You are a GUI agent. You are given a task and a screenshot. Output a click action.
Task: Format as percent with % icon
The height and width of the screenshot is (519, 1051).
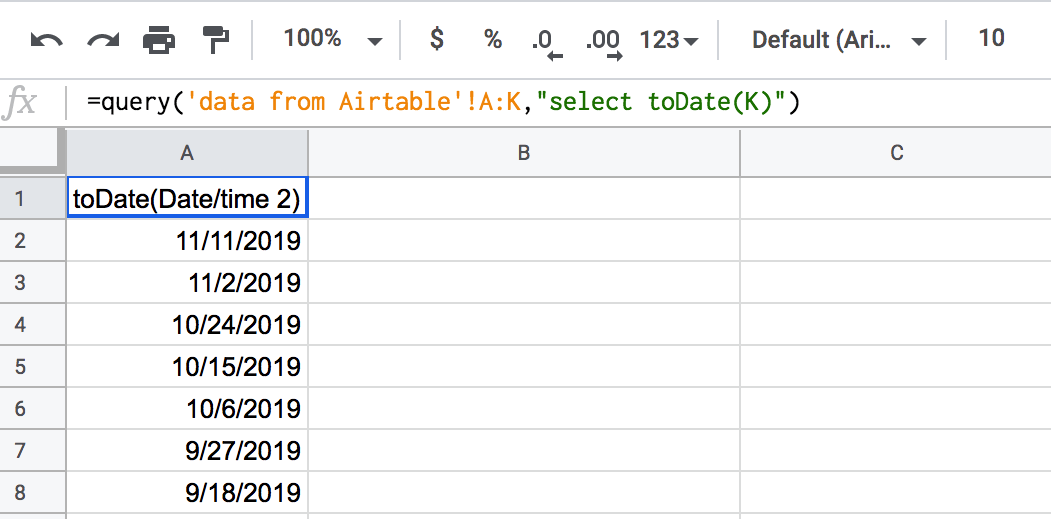[x=493, y=40]
